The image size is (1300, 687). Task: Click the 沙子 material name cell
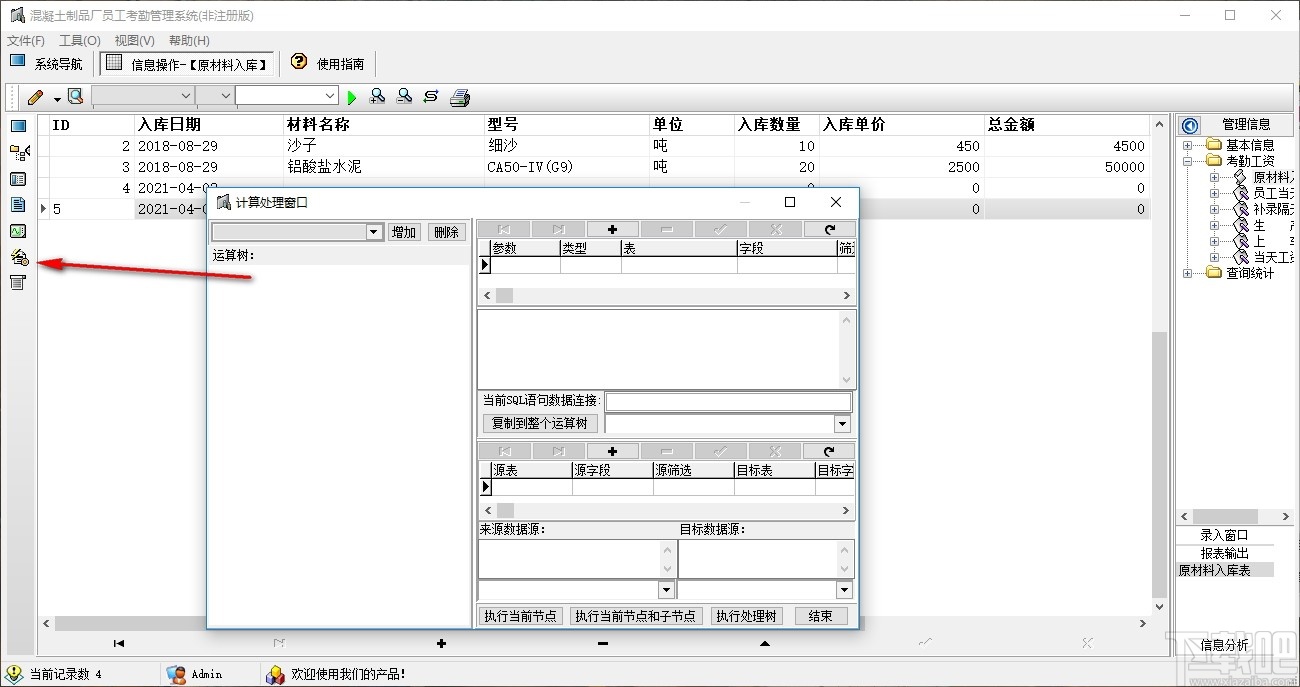(x=384, y=146)
